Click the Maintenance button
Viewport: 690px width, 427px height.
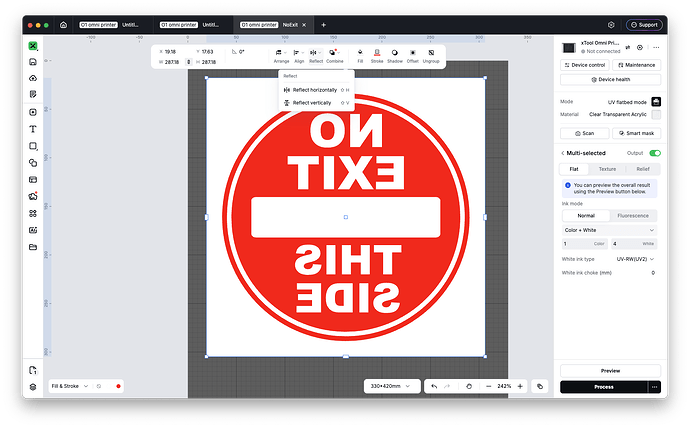pos(636,65)
